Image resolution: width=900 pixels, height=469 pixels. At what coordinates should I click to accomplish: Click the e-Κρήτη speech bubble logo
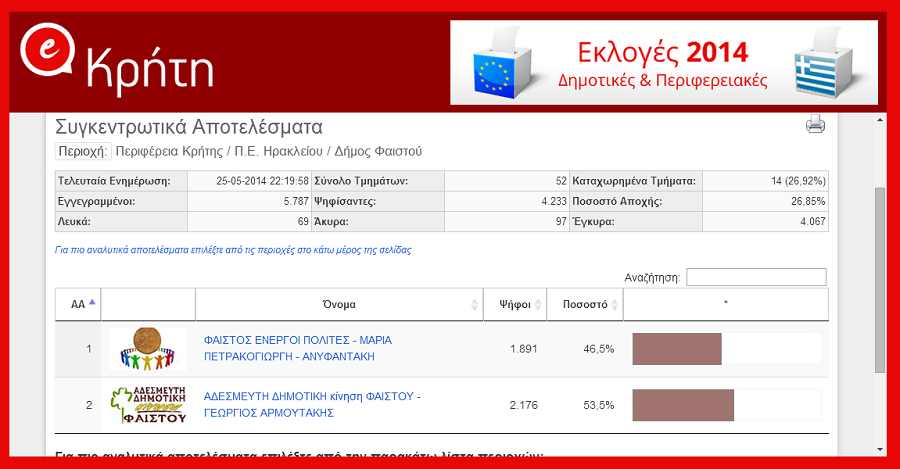tap(46, 62)
